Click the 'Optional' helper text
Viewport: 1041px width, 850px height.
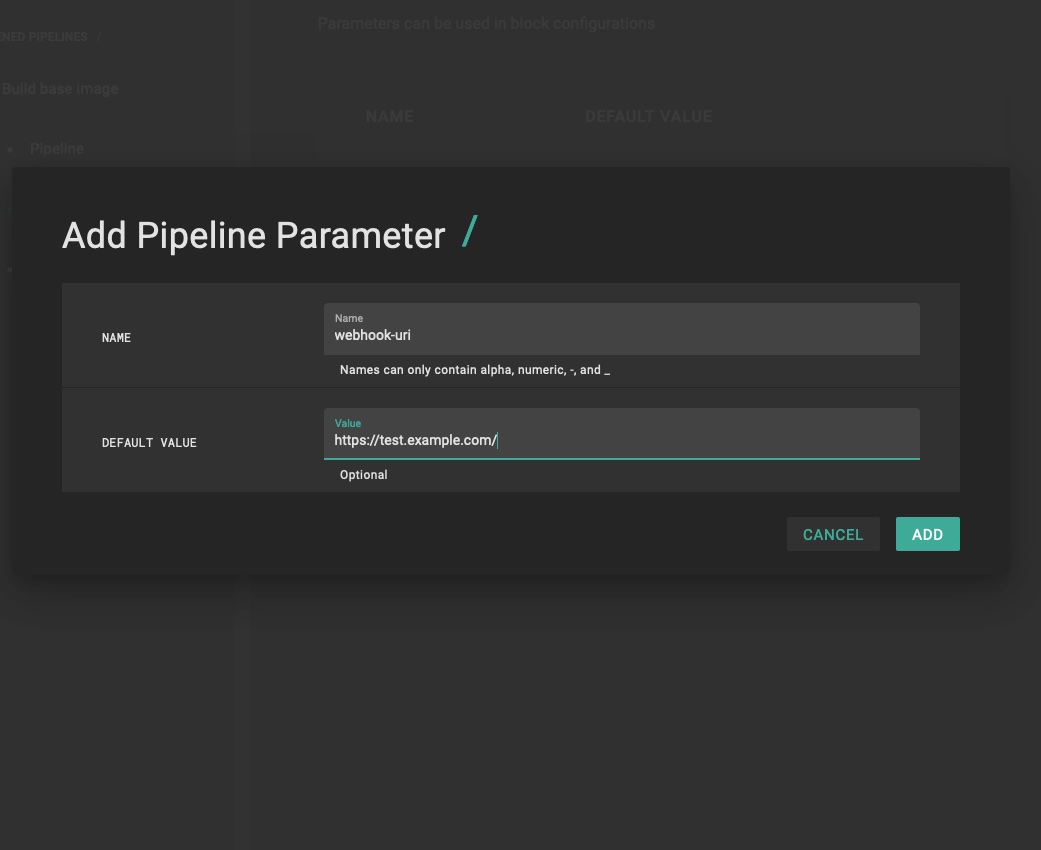(363, 475)
